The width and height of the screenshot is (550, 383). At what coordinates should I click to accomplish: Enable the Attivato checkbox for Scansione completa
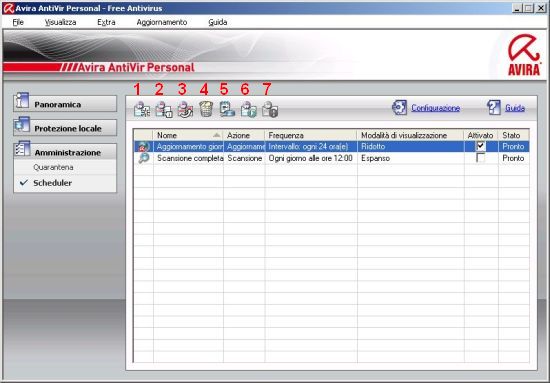pos(481,158)
